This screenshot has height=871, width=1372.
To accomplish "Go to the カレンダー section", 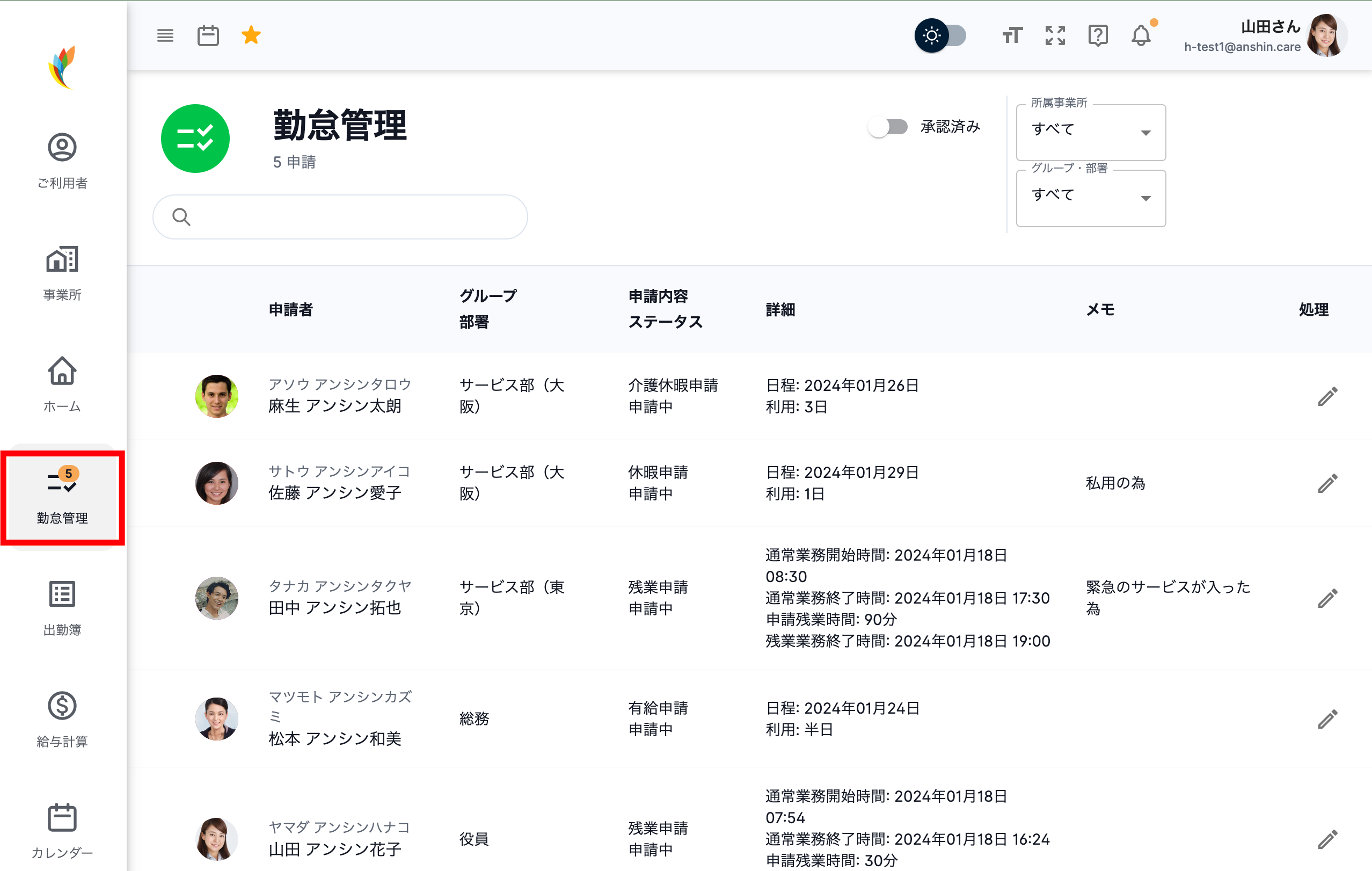I will (62, 830).
